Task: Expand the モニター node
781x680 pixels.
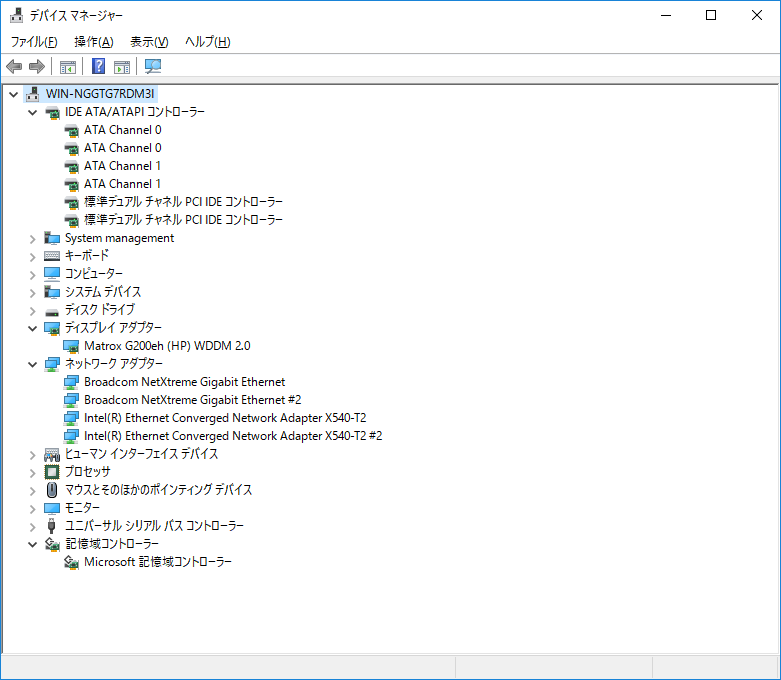Action: click(x=32, y=509)
